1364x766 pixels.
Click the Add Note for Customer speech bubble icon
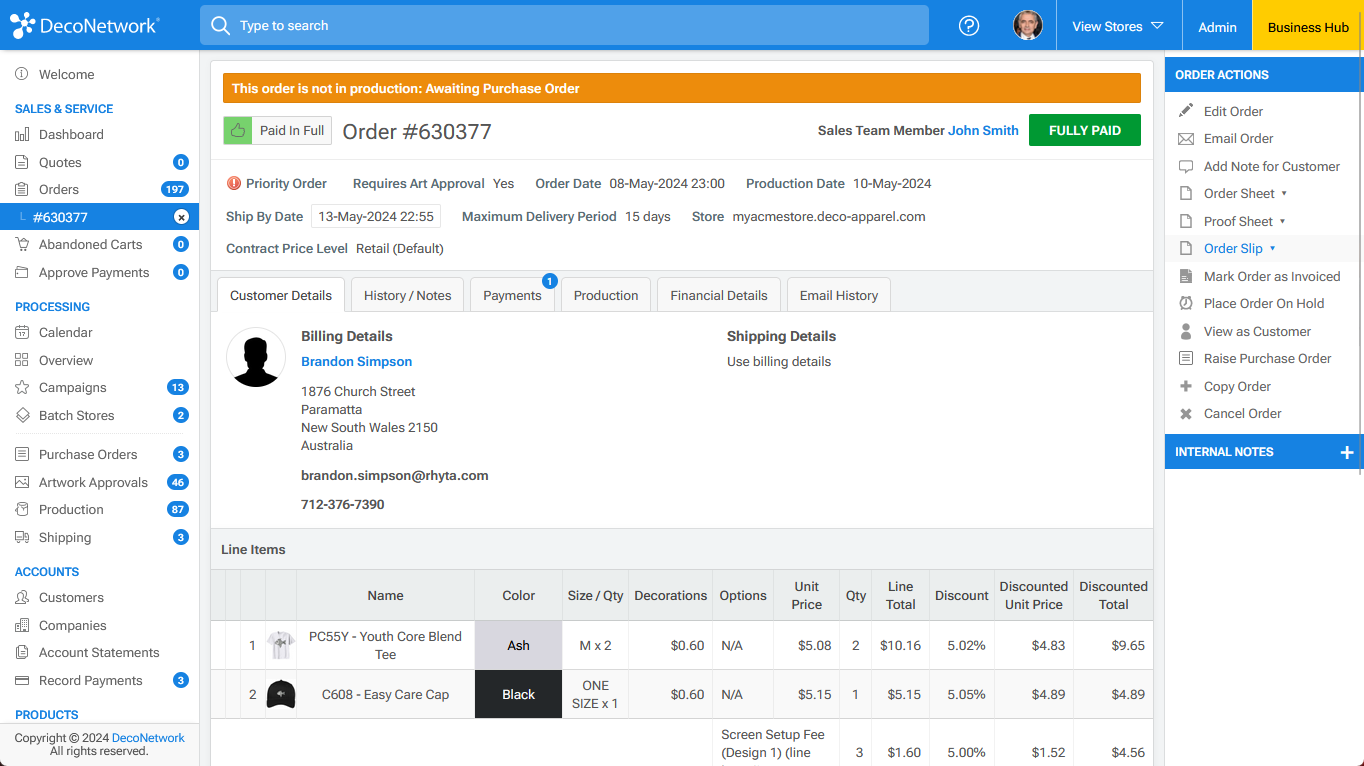[x=1184, y=166]
